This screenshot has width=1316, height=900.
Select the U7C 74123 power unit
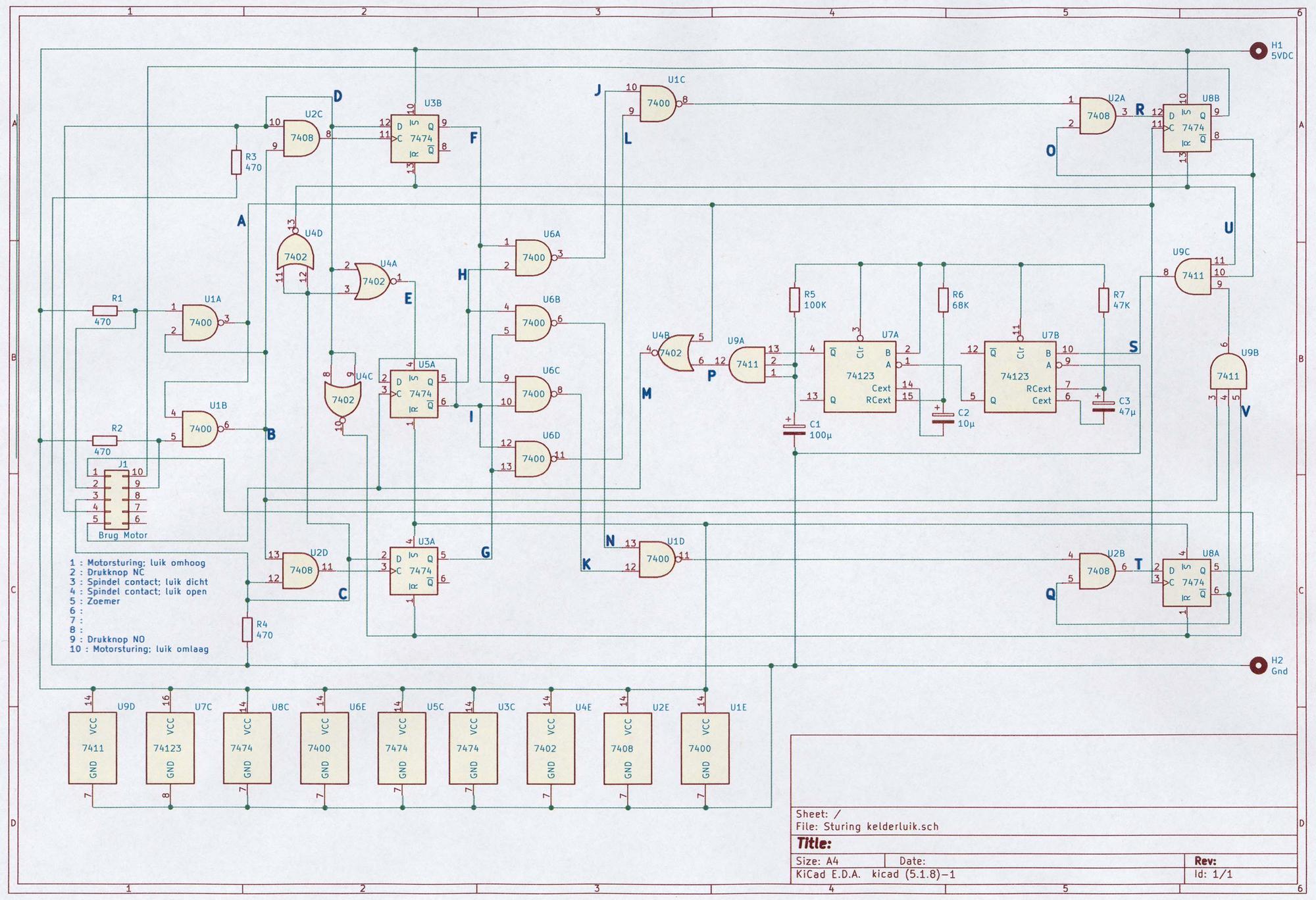tap(170, 748)
